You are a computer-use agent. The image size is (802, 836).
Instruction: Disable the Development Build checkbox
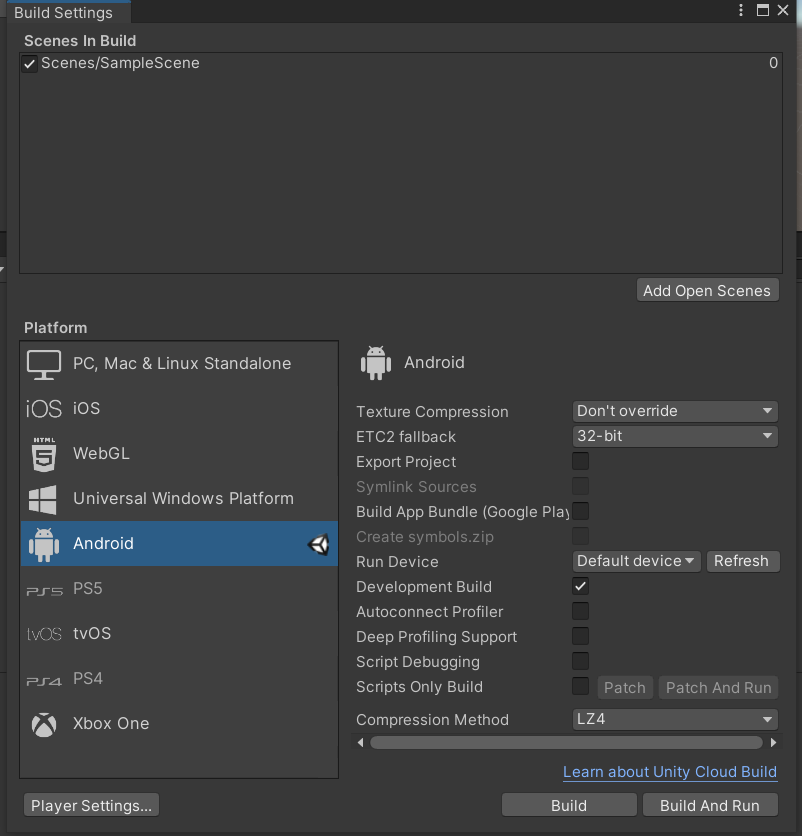[x=580, y=586]
